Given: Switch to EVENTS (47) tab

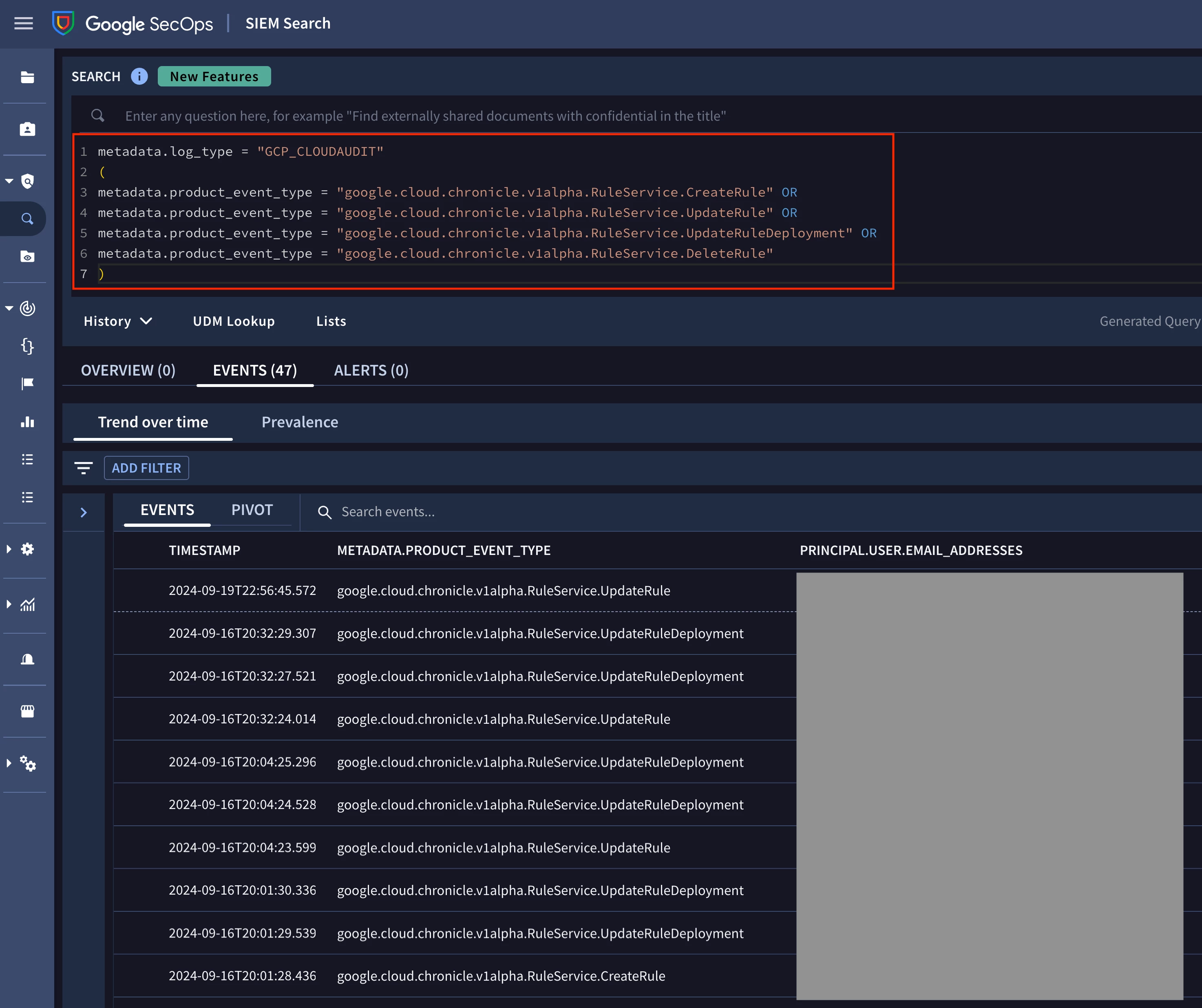Looking at the screenshot, I should pos(255,370).
